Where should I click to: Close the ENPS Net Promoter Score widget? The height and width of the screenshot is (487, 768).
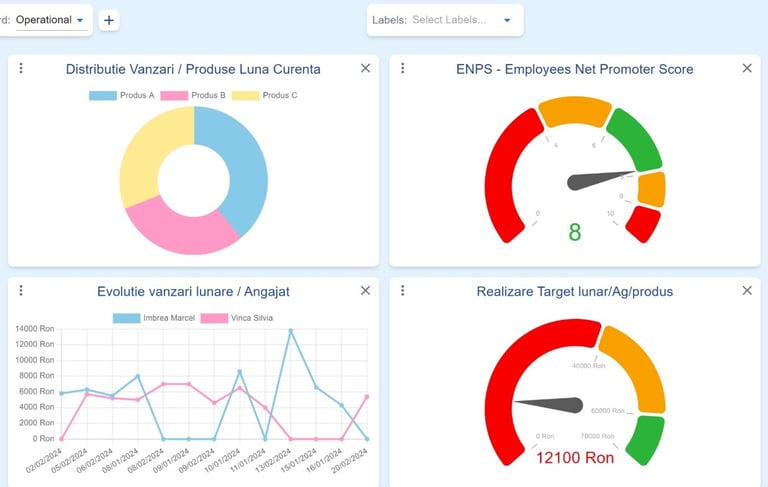747,68
